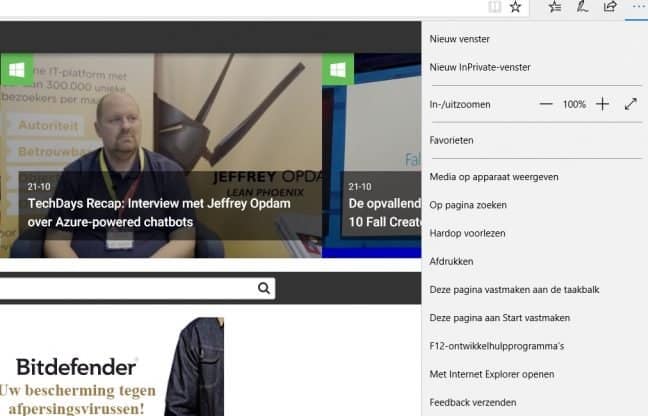
Task: Click the Share page icon
Action: click(x=610, y=7)
